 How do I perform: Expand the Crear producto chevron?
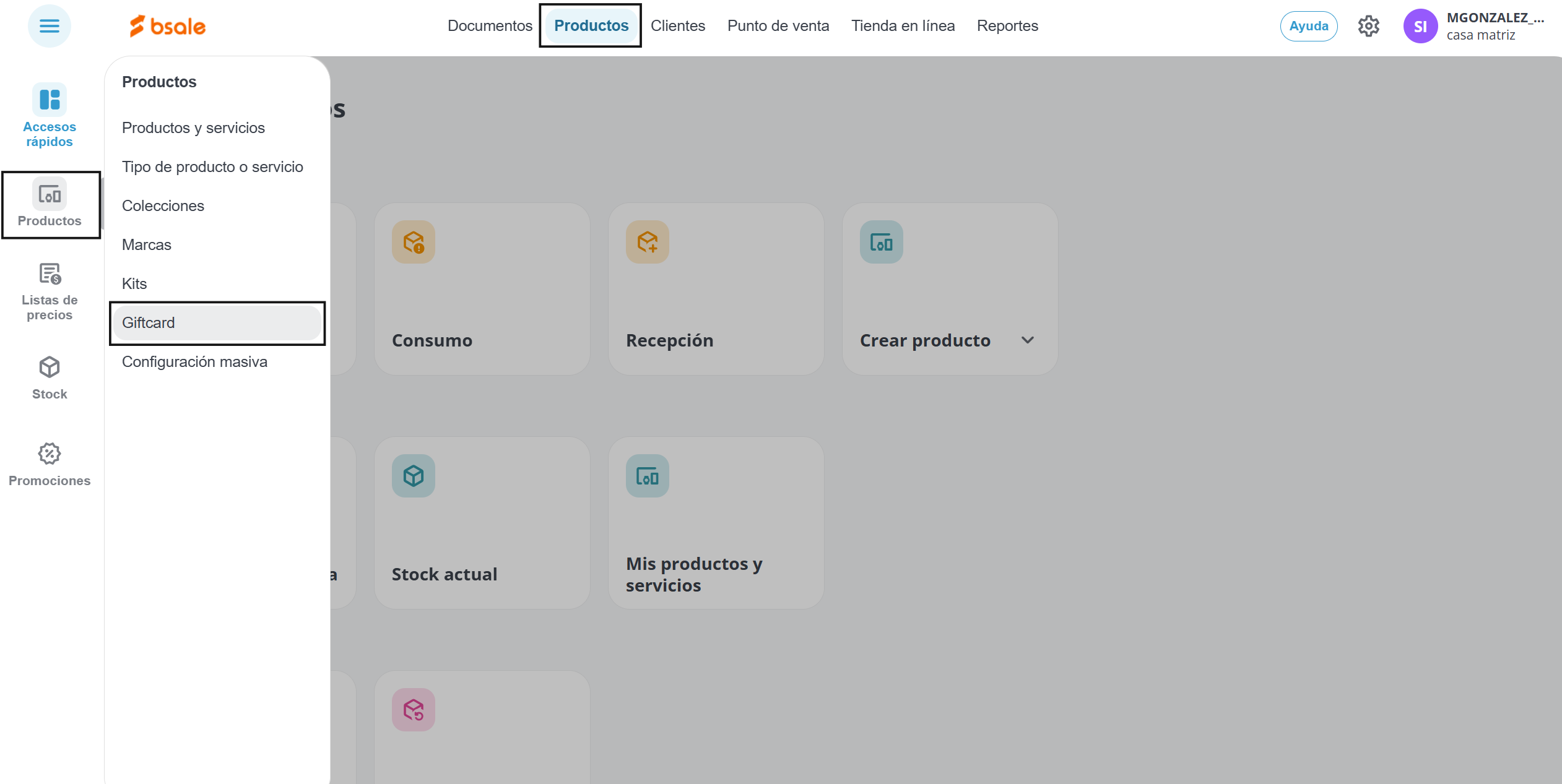(x=1027, y=340)
